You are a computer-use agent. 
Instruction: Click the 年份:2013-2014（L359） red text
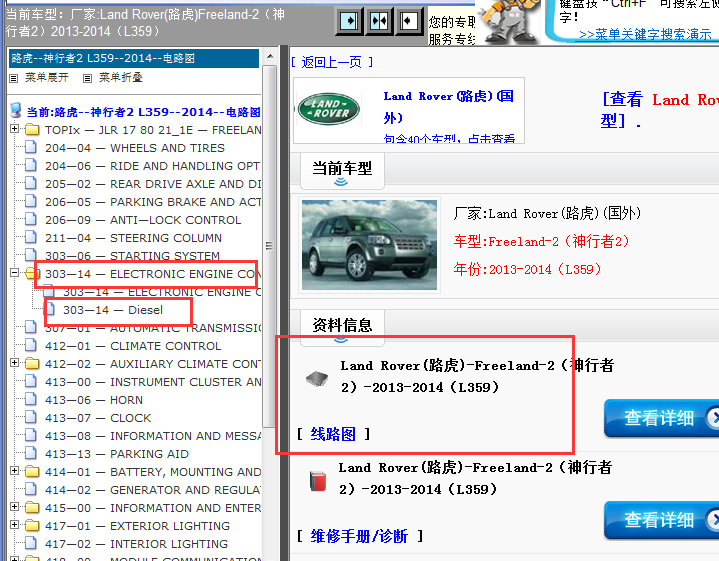[527, 269]
